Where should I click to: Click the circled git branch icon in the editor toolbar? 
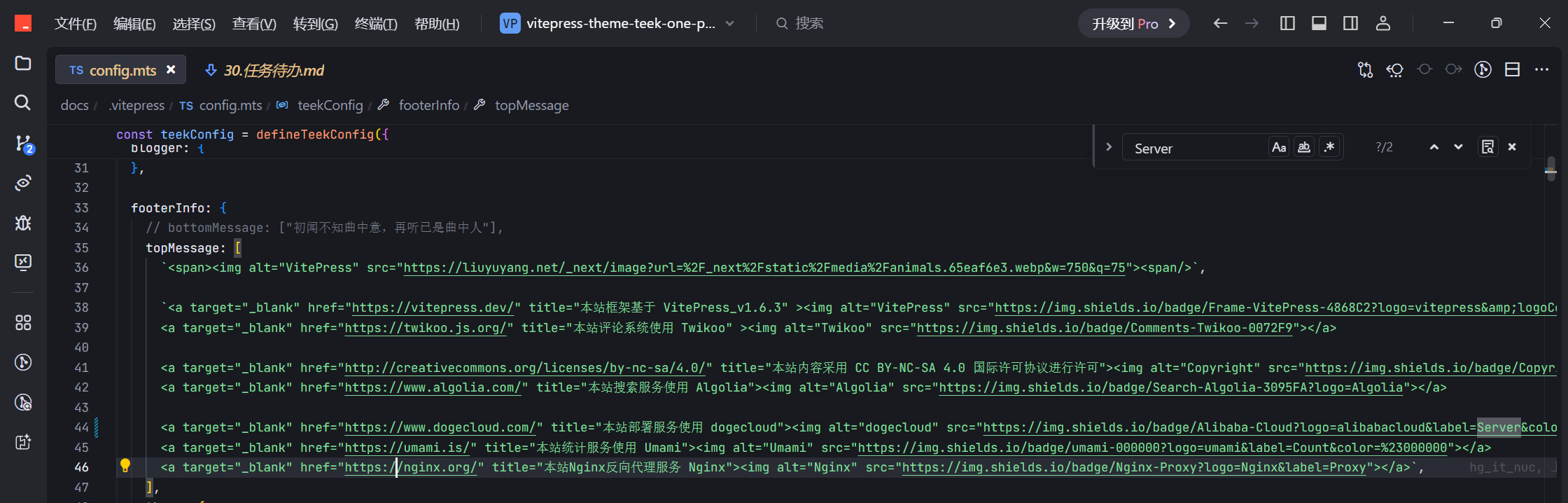coord(1483,69)
